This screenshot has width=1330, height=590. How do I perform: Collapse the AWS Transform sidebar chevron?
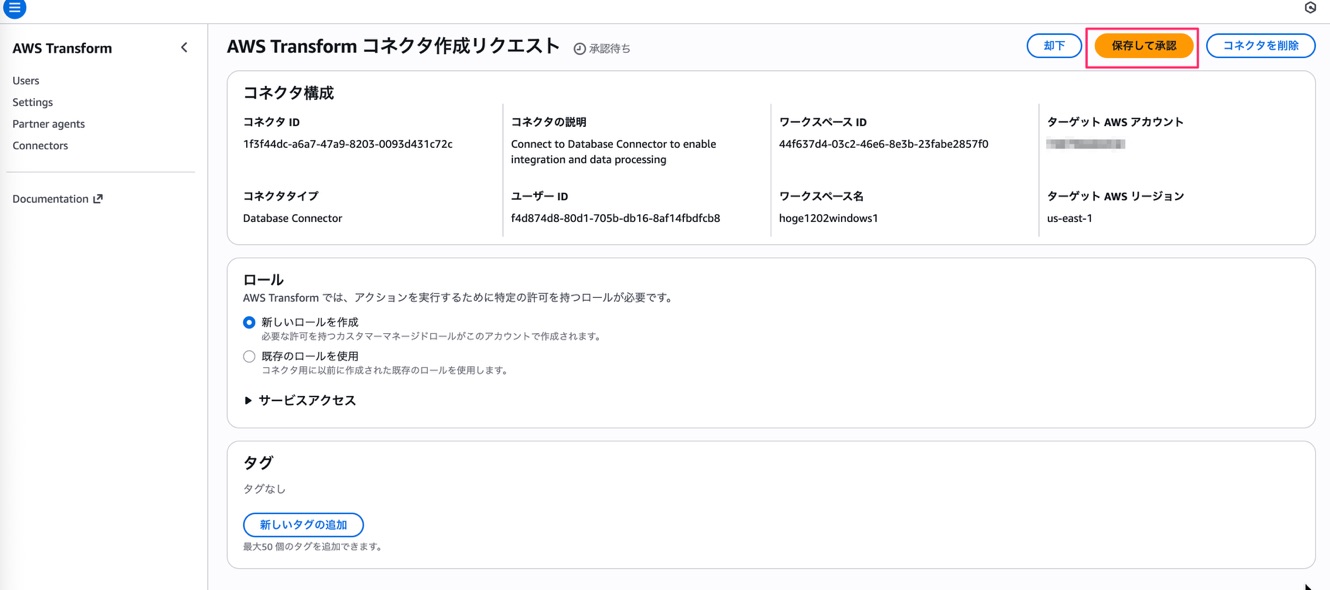pos(184,48)
